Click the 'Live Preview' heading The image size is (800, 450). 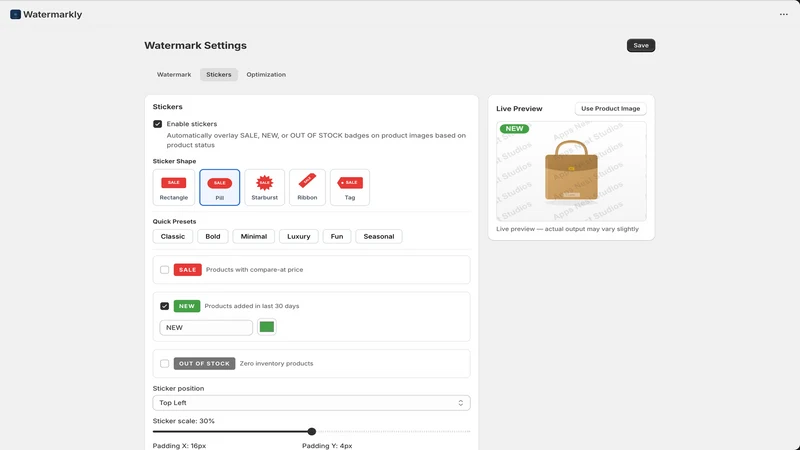pos(519,109)
